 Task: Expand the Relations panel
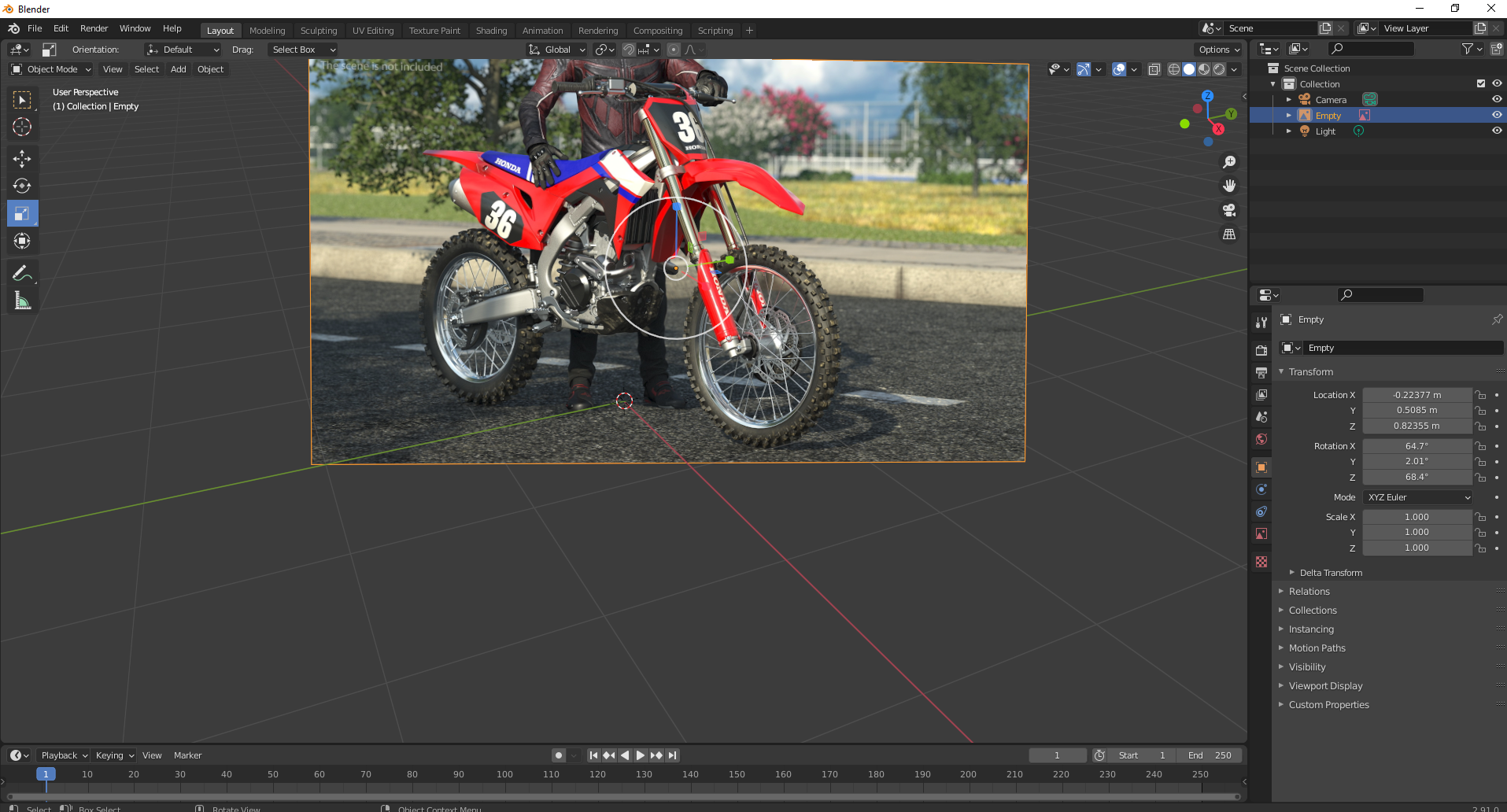(x=1309, y=592)
